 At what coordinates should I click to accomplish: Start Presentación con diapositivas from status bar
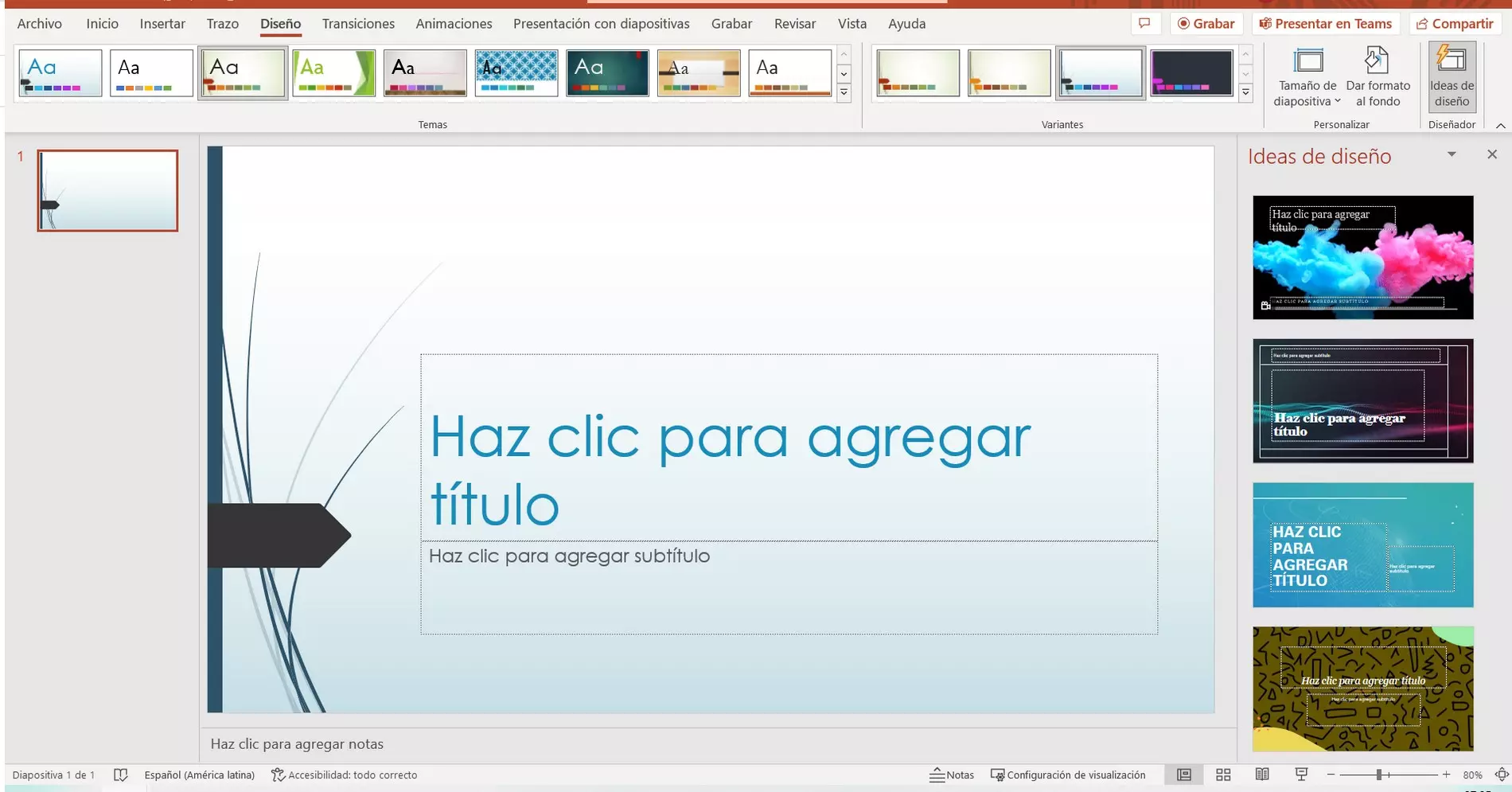(1301, 774)
